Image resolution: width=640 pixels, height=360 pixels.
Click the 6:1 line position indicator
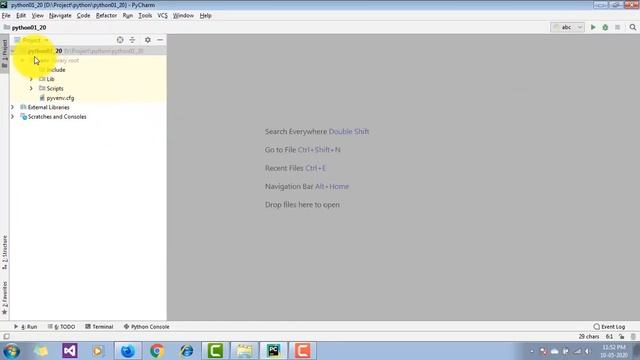click(x=609, y=337)
